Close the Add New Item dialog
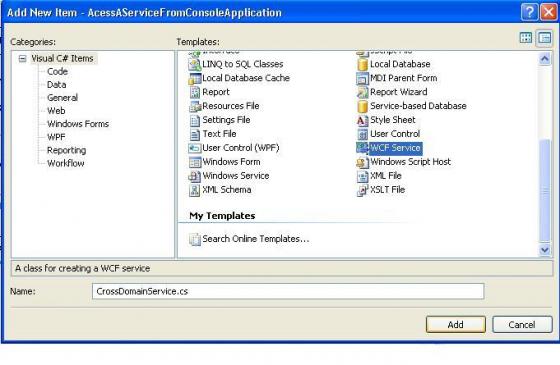560x365 pixels. point(549,12)
